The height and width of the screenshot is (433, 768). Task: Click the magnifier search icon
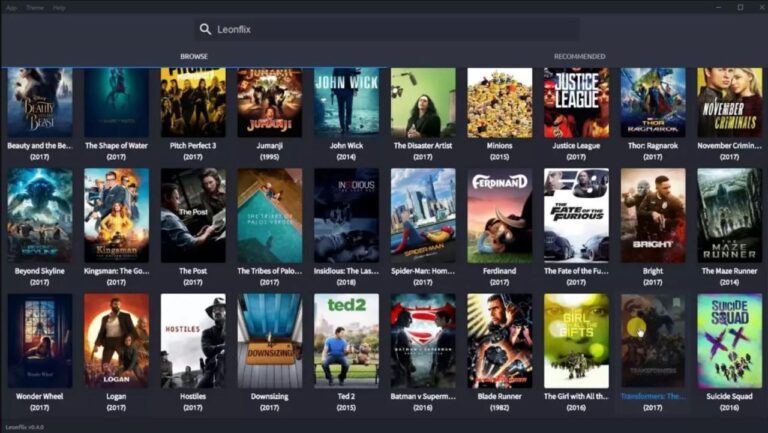[205, 29]
